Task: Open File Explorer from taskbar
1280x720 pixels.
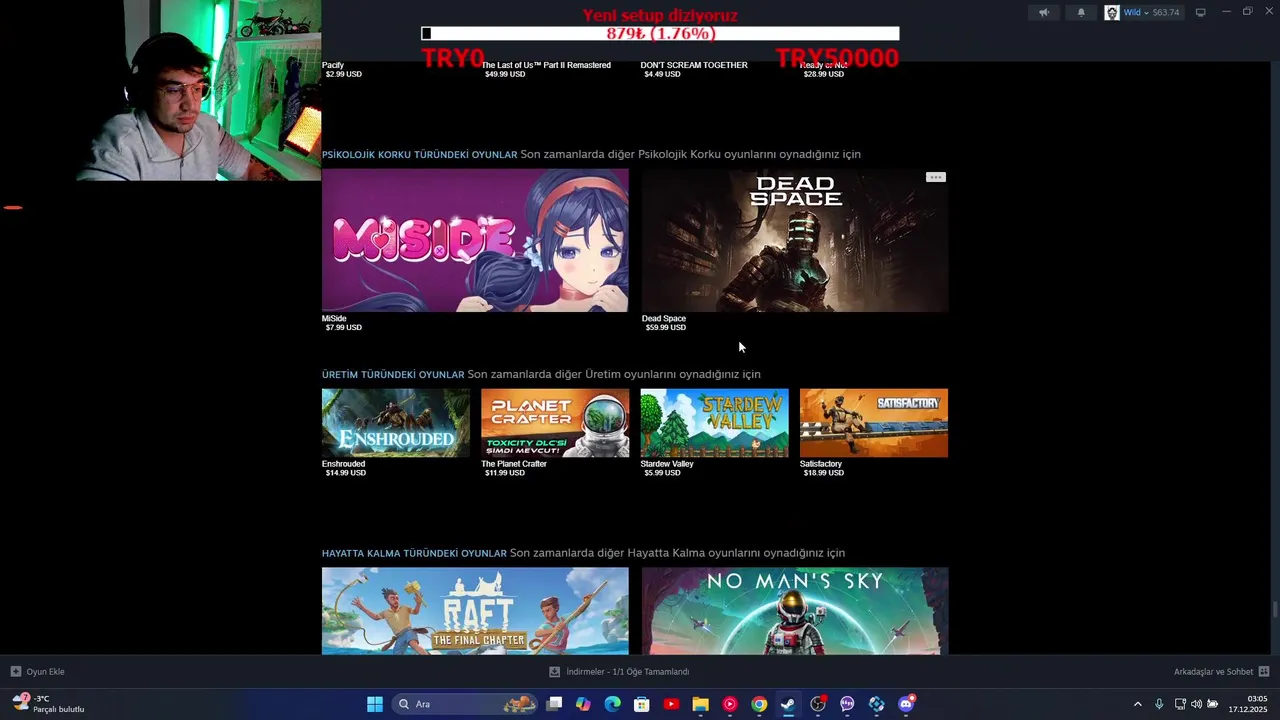Action: [701, 704]
